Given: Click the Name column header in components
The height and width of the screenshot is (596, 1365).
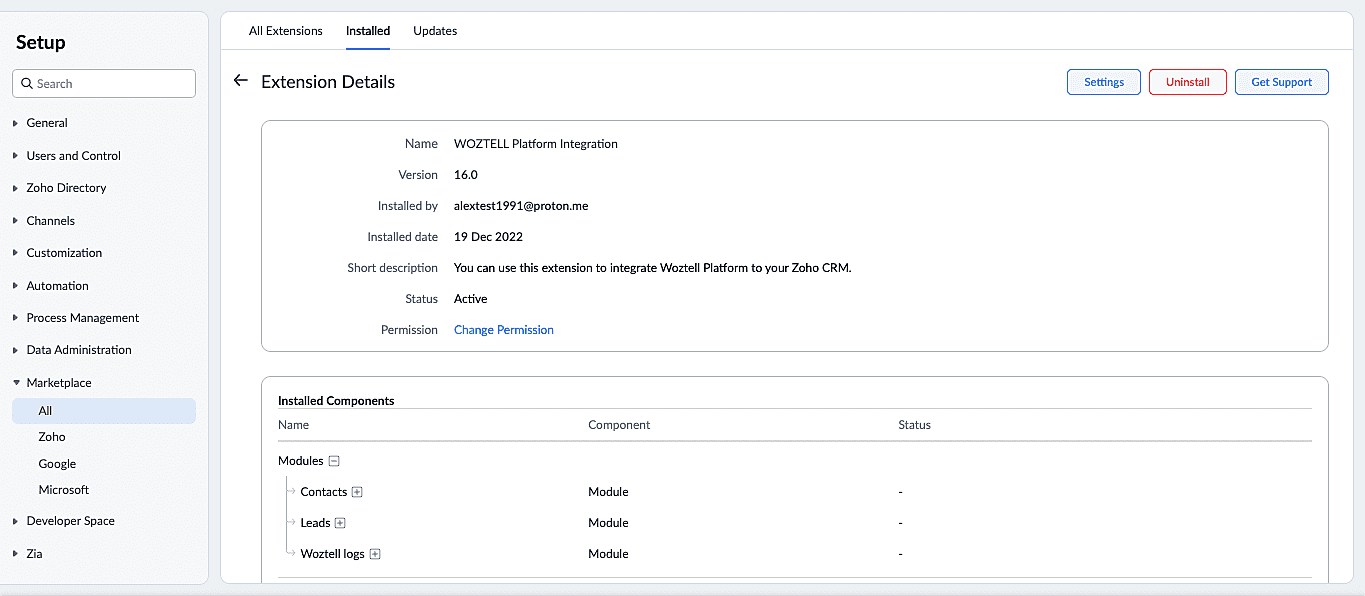Looking at the screenshot, I should coord(294,425).
